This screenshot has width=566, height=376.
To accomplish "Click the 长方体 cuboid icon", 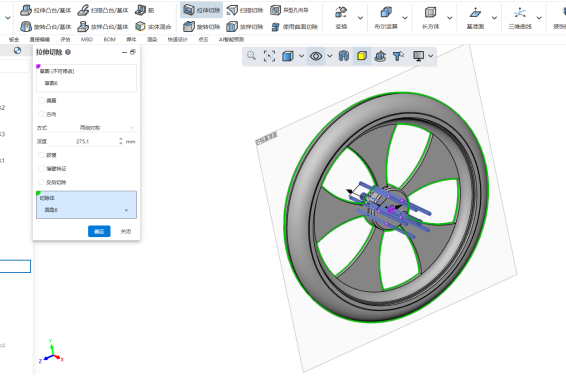I will point(431,13).
